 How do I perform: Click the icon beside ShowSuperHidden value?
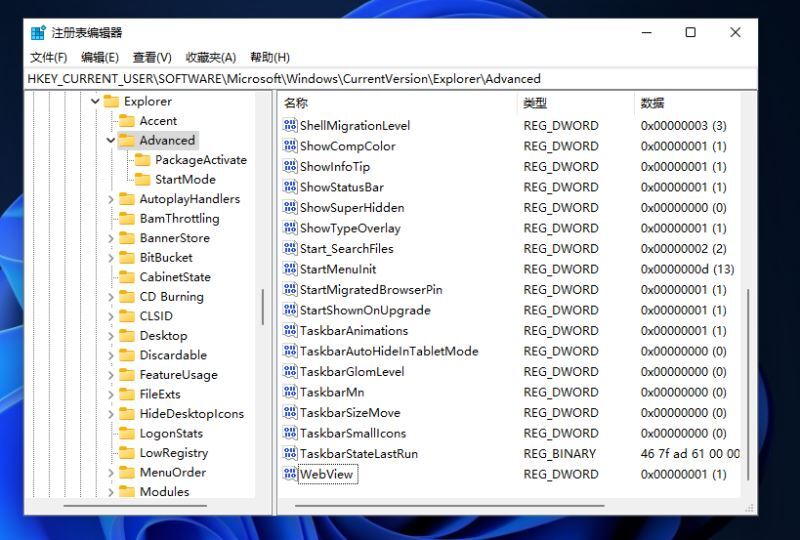tap(290, 208)
